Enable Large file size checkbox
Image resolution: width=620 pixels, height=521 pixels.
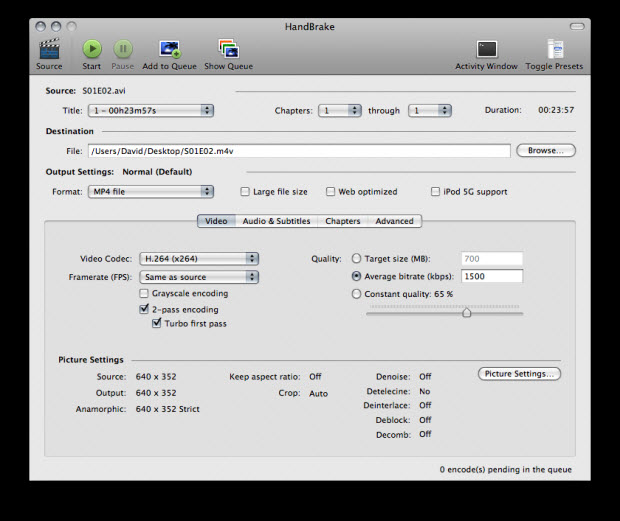245,192
